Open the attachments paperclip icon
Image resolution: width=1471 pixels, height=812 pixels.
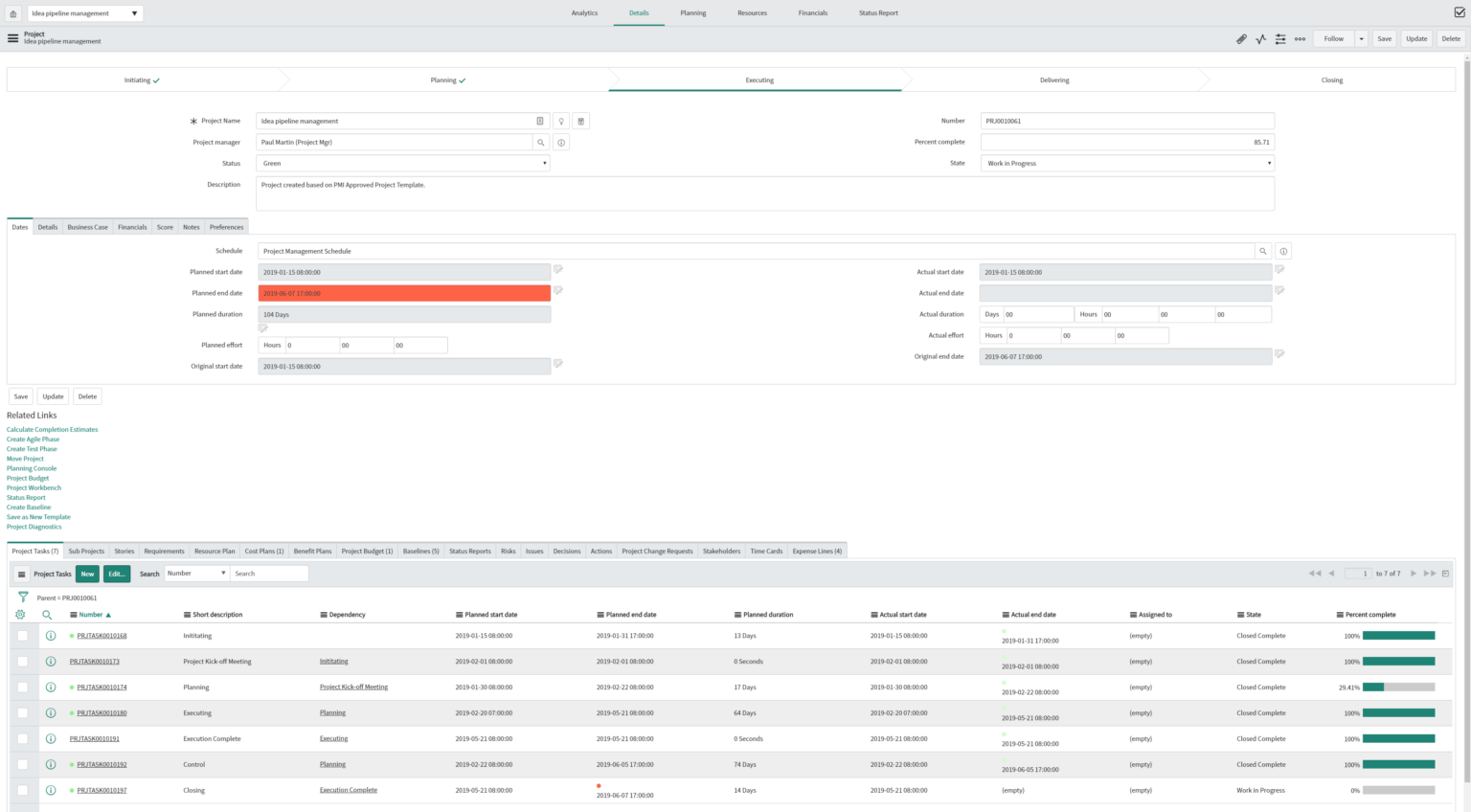1241,38
